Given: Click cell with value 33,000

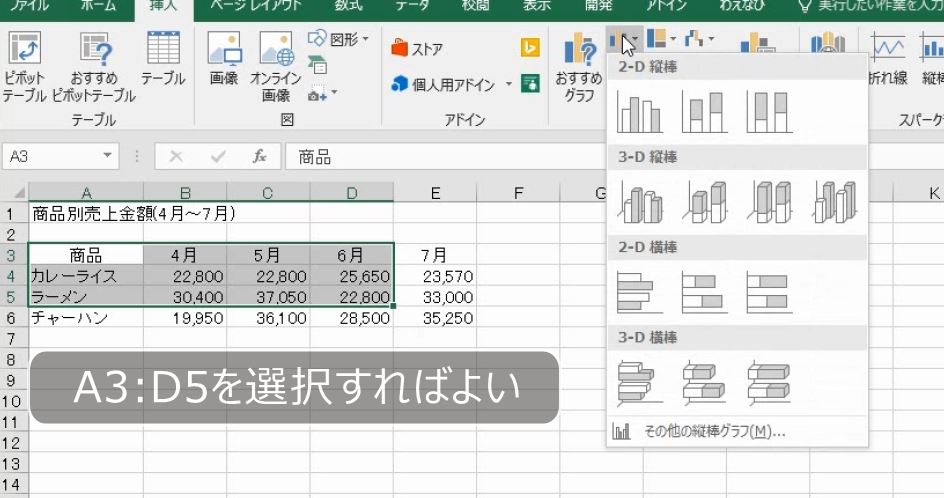Looking at the screenshot, I should (x=435, y=297).
